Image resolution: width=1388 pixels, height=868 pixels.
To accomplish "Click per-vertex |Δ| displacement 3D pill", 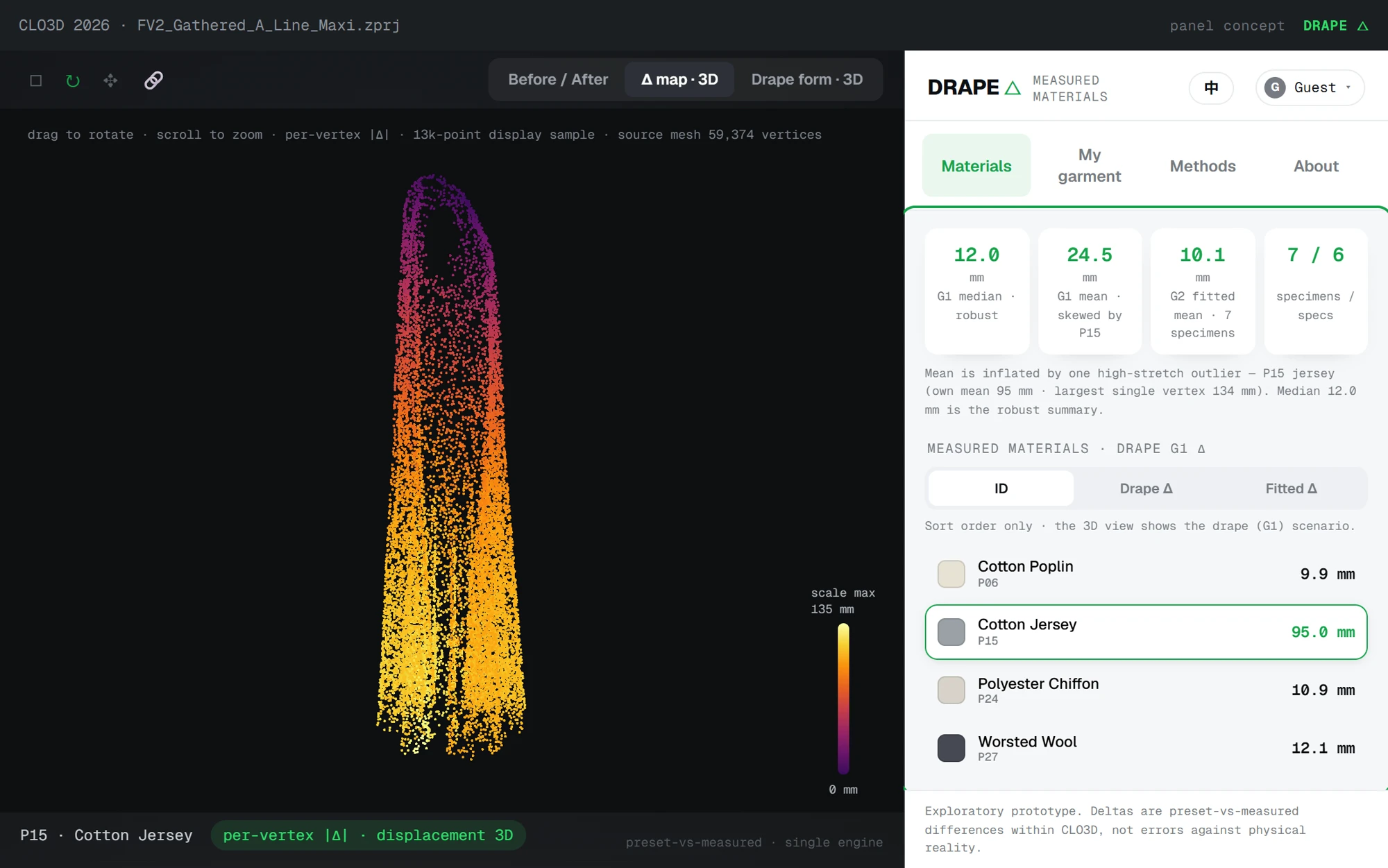I will coord(368,835).
